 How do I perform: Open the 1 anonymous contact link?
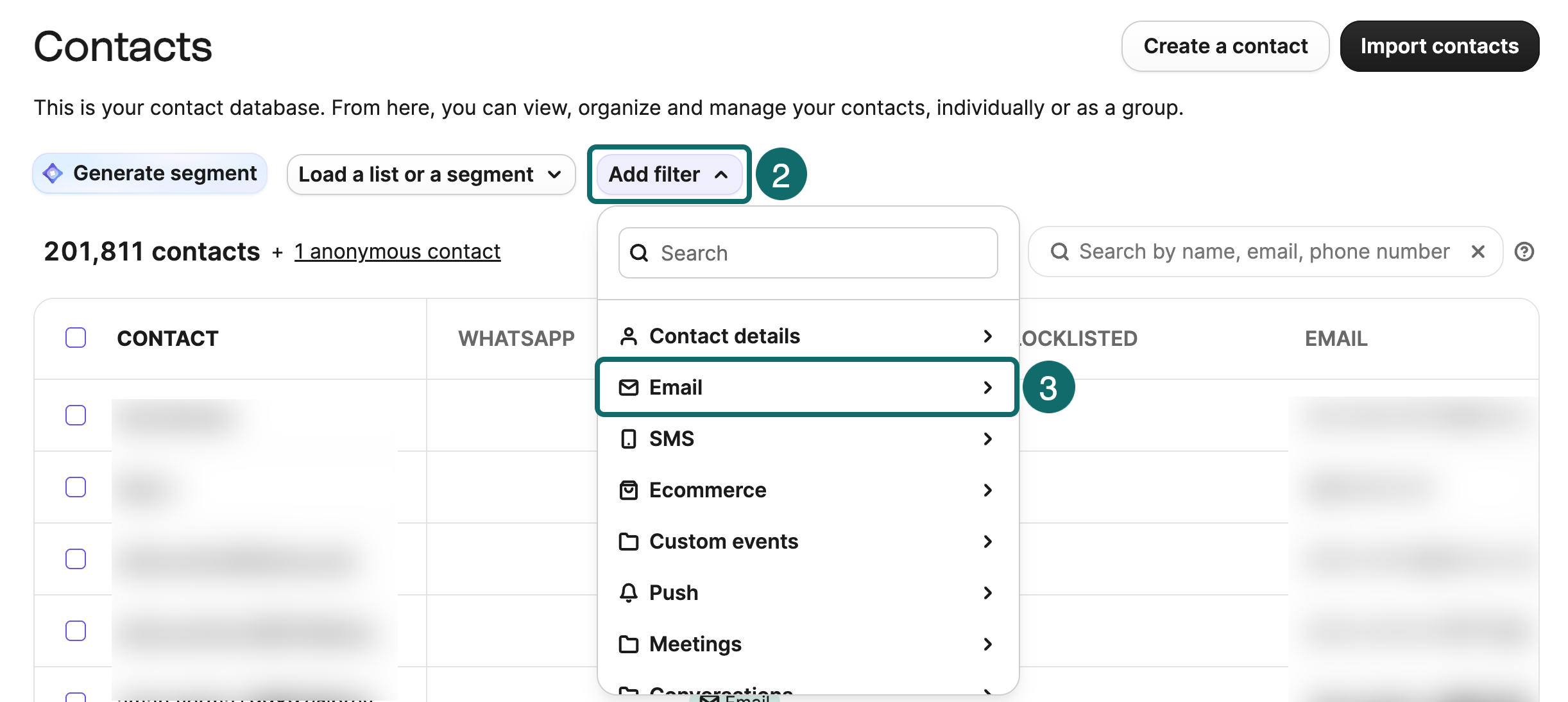tap(397, 252)
